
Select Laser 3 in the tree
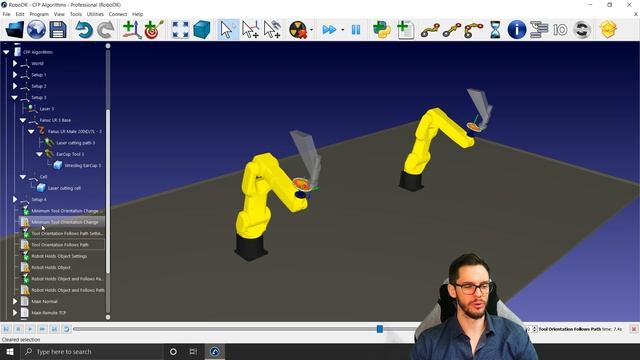tap(47, 109)
